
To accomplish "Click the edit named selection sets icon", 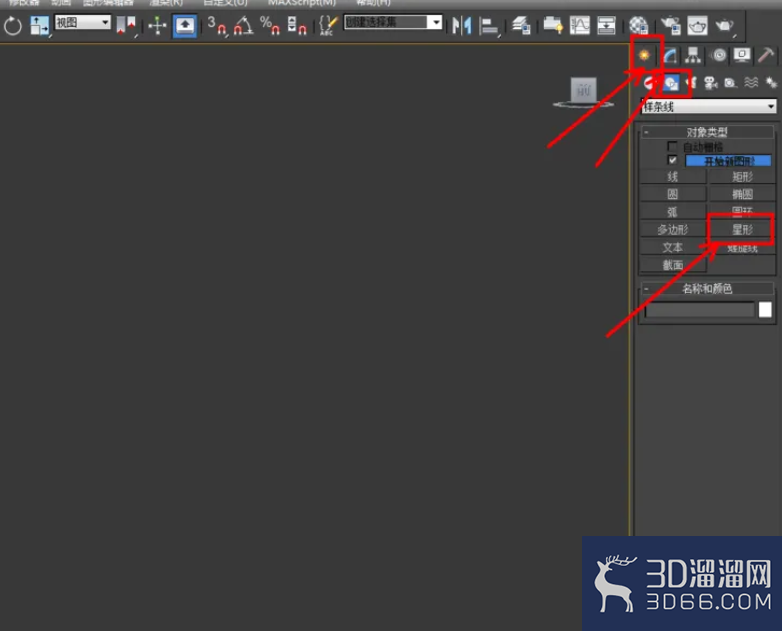I will click(x=328, y=25).
